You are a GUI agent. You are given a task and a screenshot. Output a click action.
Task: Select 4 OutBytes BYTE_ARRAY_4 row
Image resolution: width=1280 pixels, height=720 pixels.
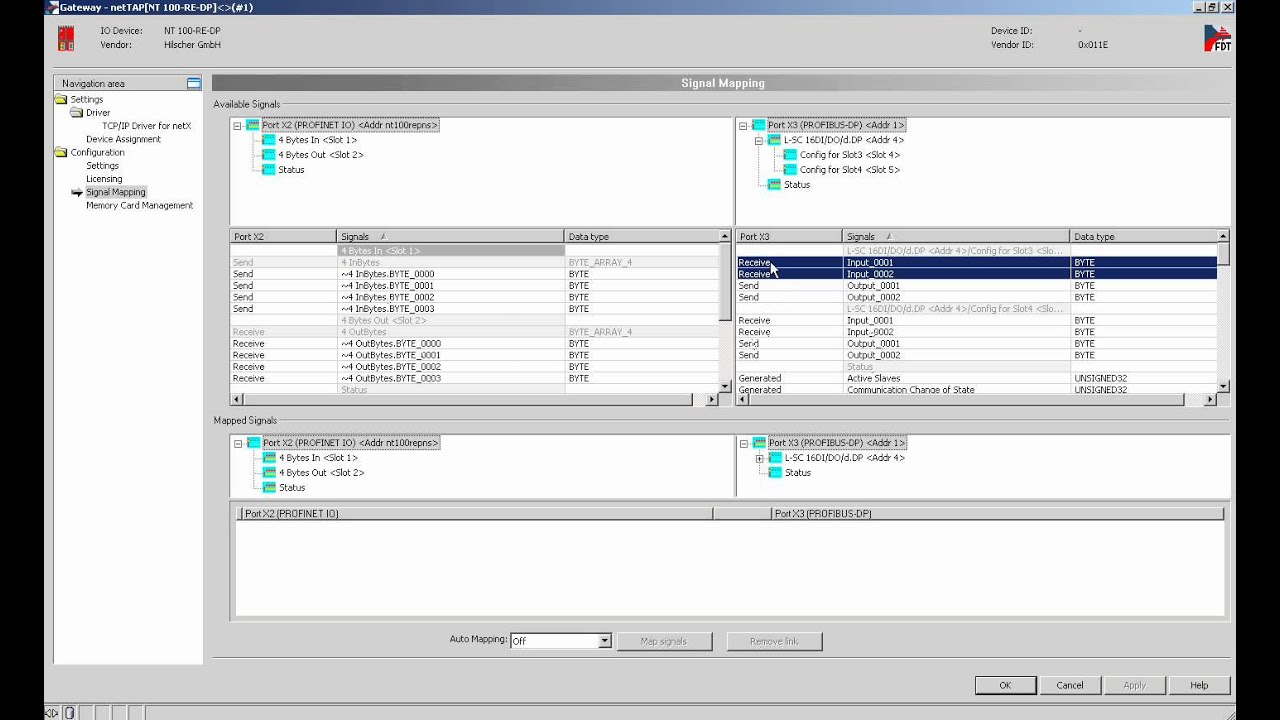[x=475, y=332]
